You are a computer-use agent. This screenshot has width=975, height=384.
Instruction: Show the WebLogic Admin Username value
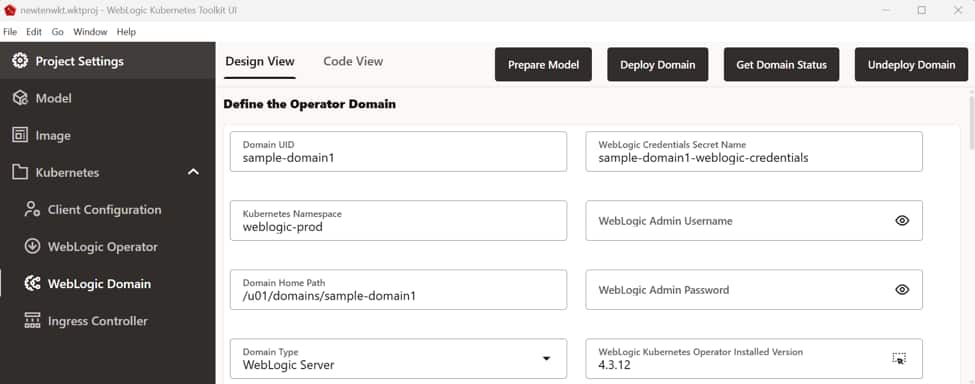[x=902, y=221]
